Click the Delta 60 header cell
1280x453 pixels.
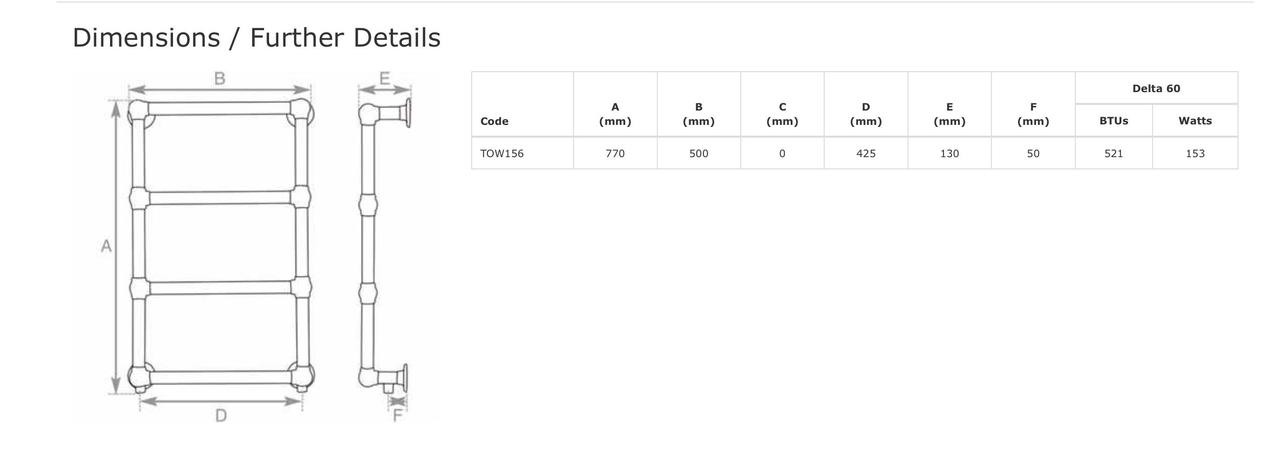(x=1156, y=88)
